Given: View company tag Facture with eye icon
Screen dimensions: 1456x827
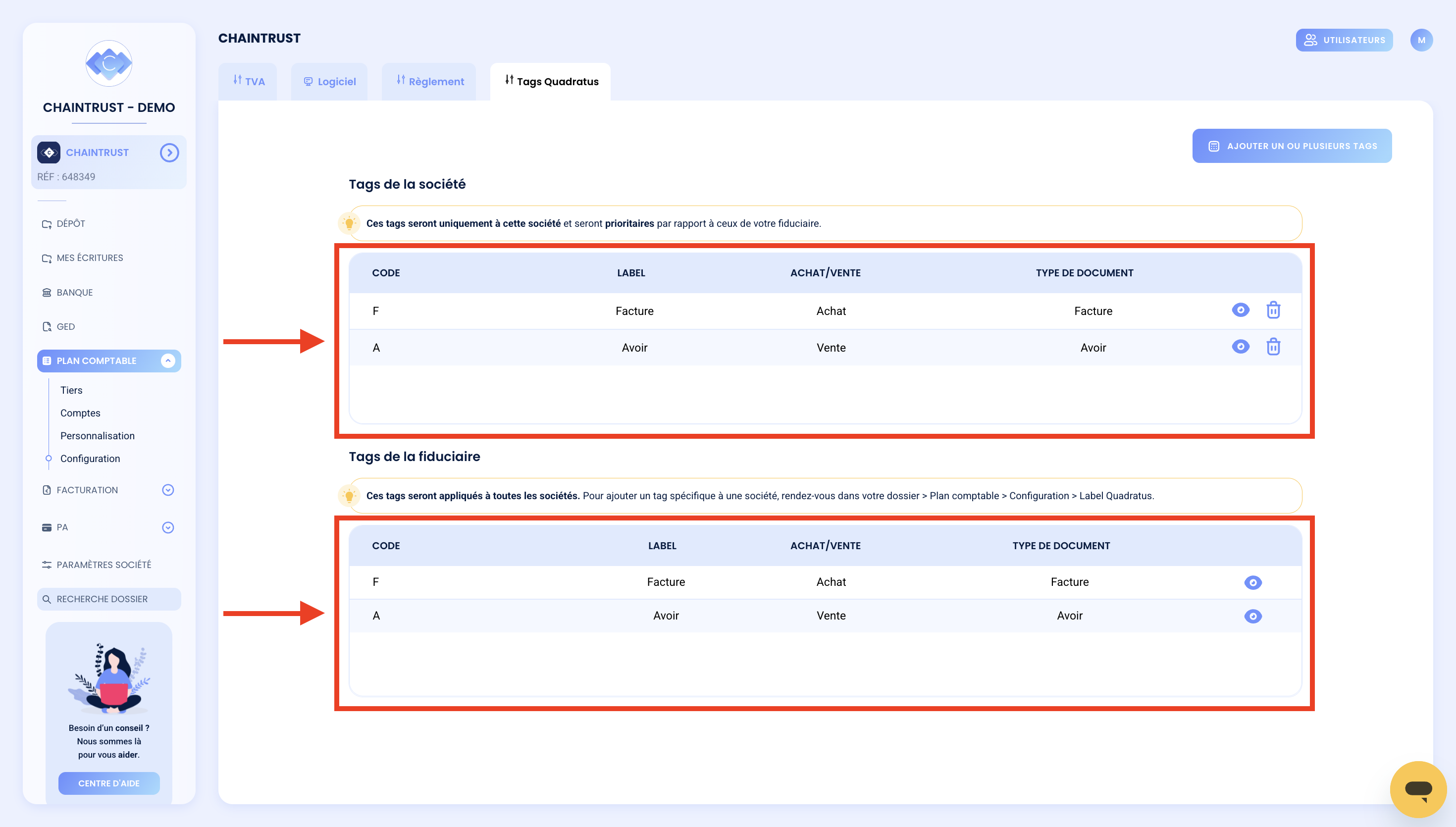Looking at the screenshot, I should (1241, 310).
